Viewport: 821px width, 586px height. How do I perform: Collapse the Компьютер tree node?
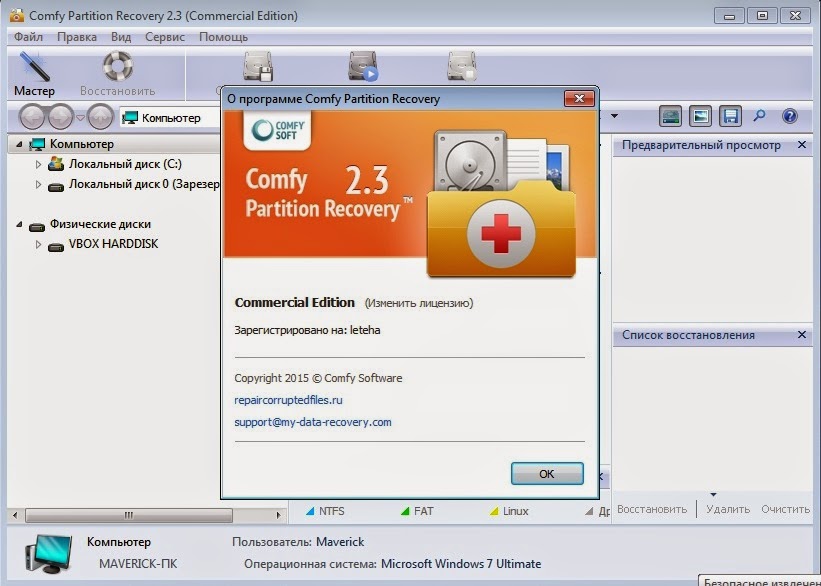pos(19,144)
